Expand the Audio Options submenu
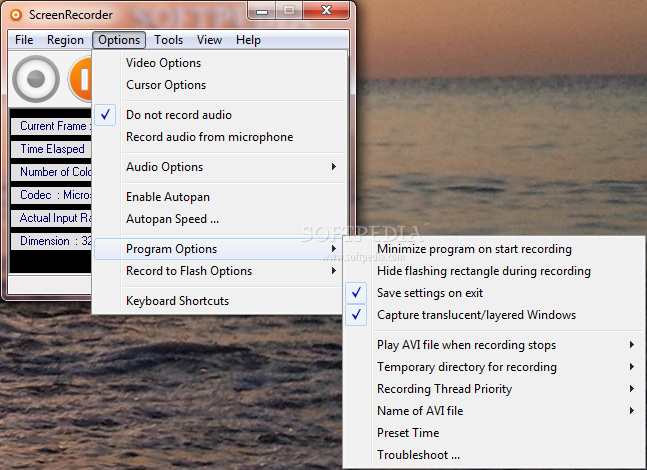Image resolution: width=647 pixels, height=470 pixels. click(x=220, y=167)
